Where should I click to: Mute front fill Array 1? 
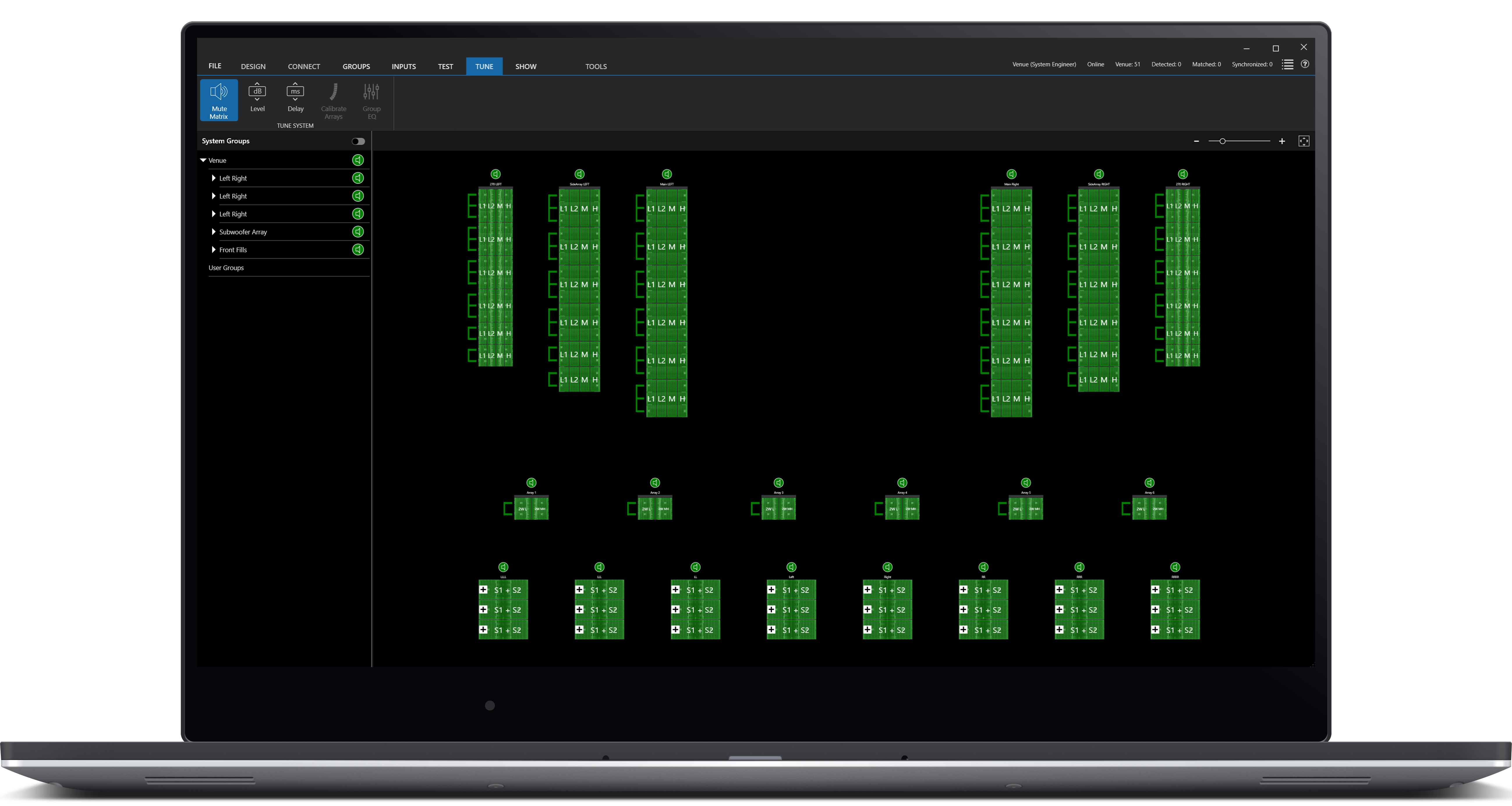click(x=531, y=482)
